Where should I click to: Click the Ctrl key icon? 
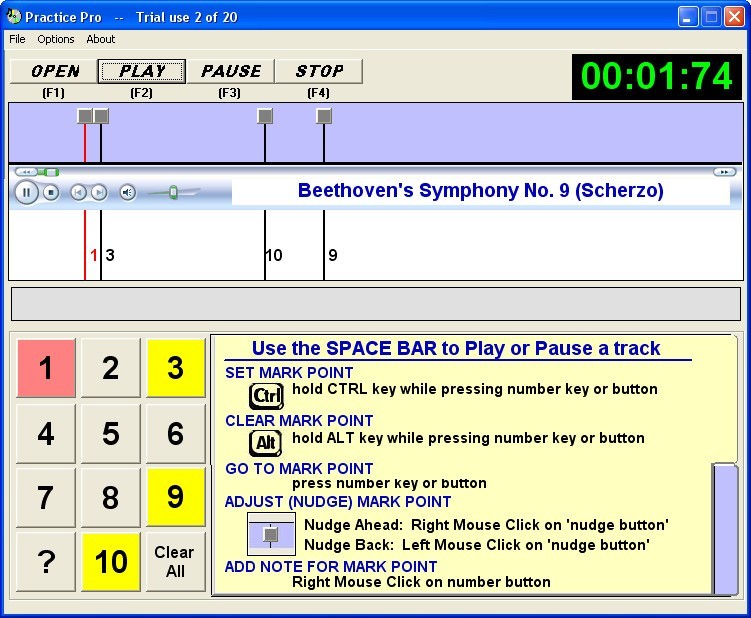click(266, 396)
